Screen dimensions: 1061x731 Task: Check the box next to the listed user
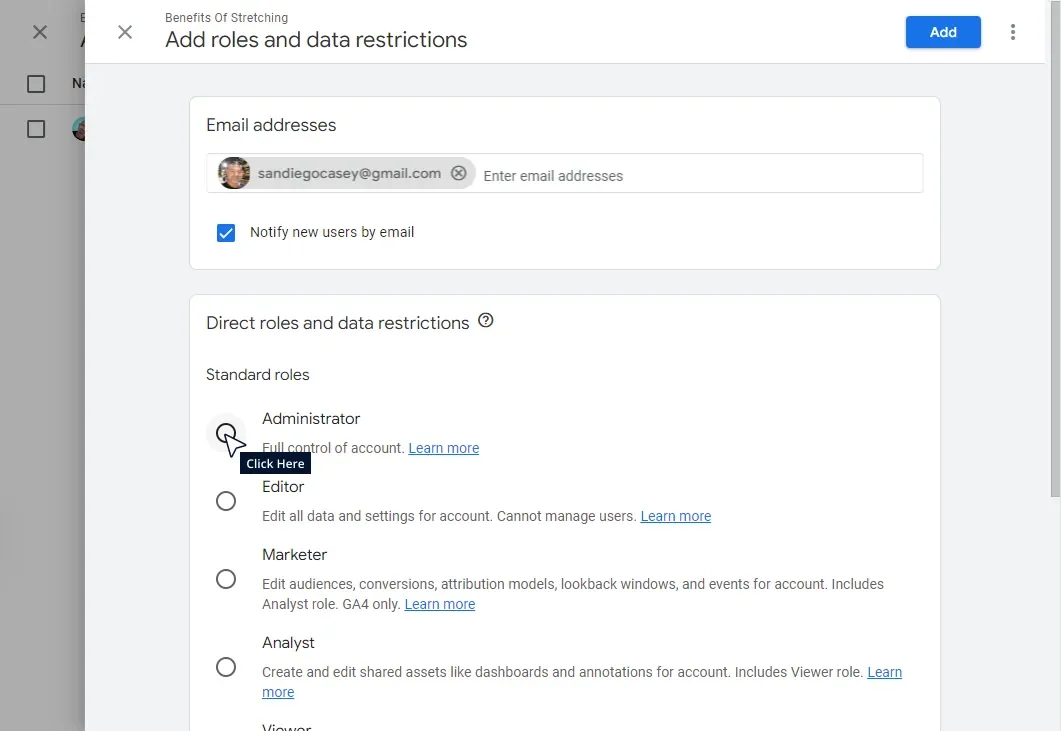(x=36, y=128)
